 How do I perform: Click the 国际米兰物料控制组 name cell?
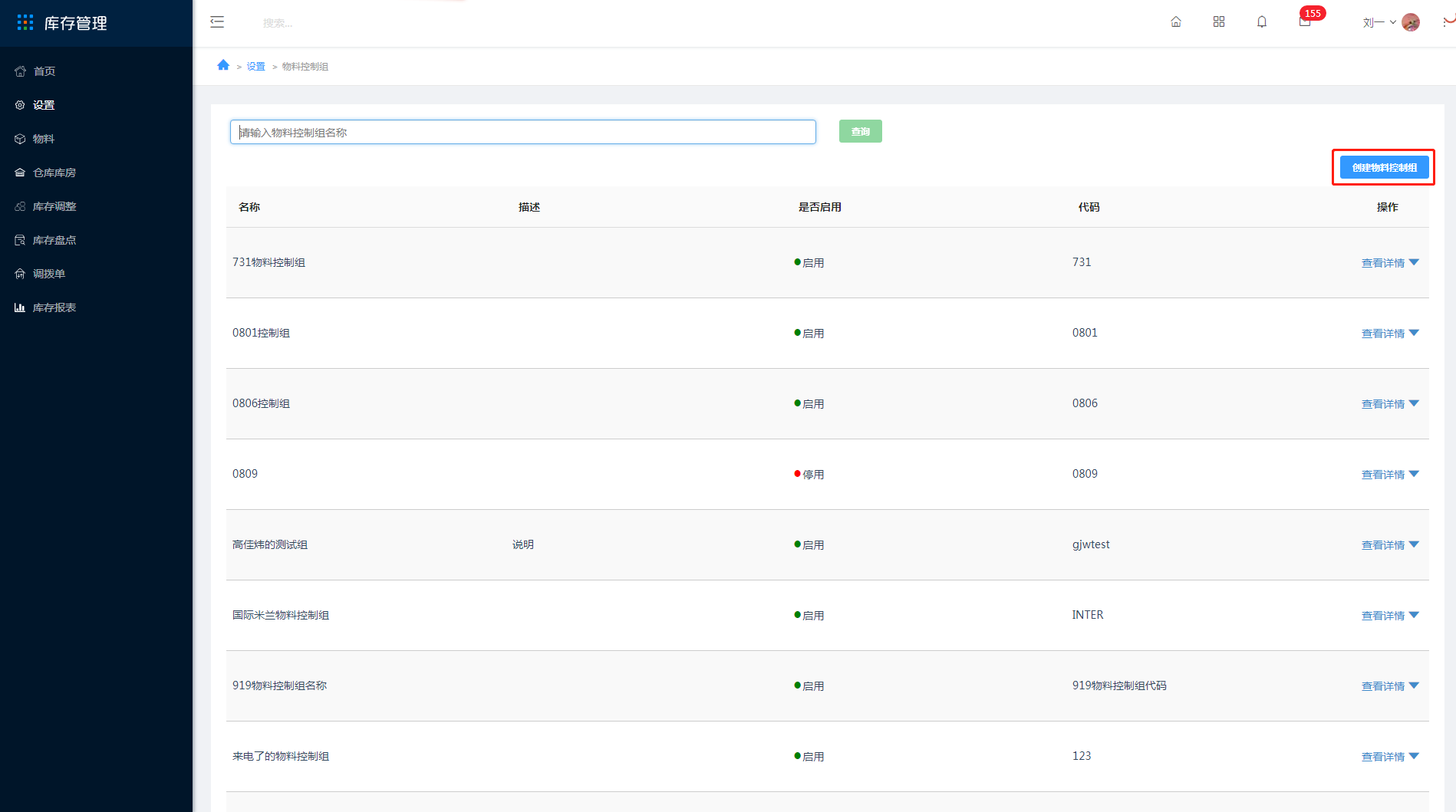click(281, 615)
